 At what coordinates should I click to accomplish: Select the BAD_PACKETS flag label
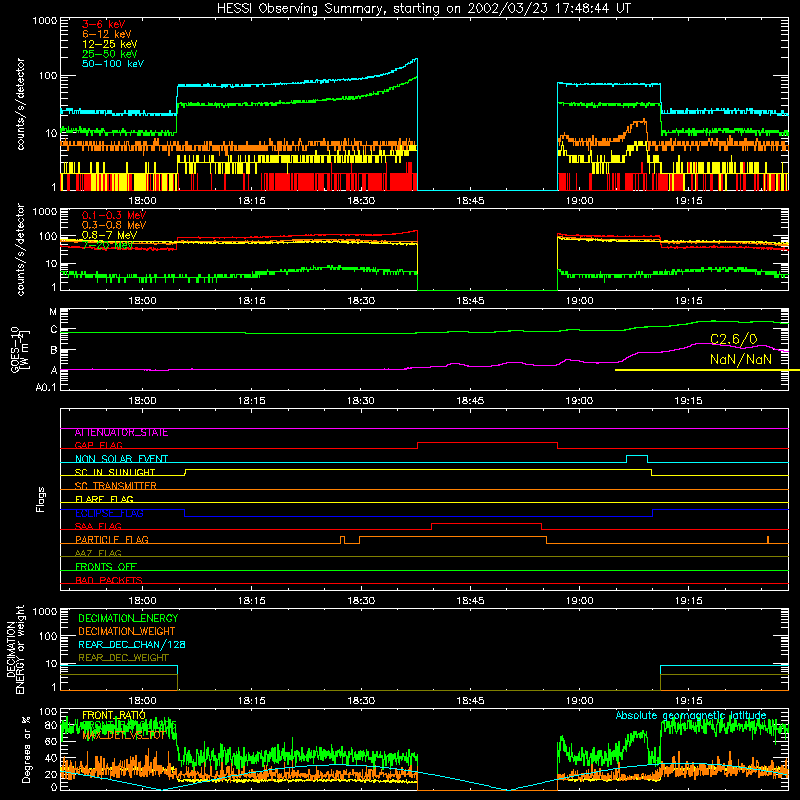point(109,580)
